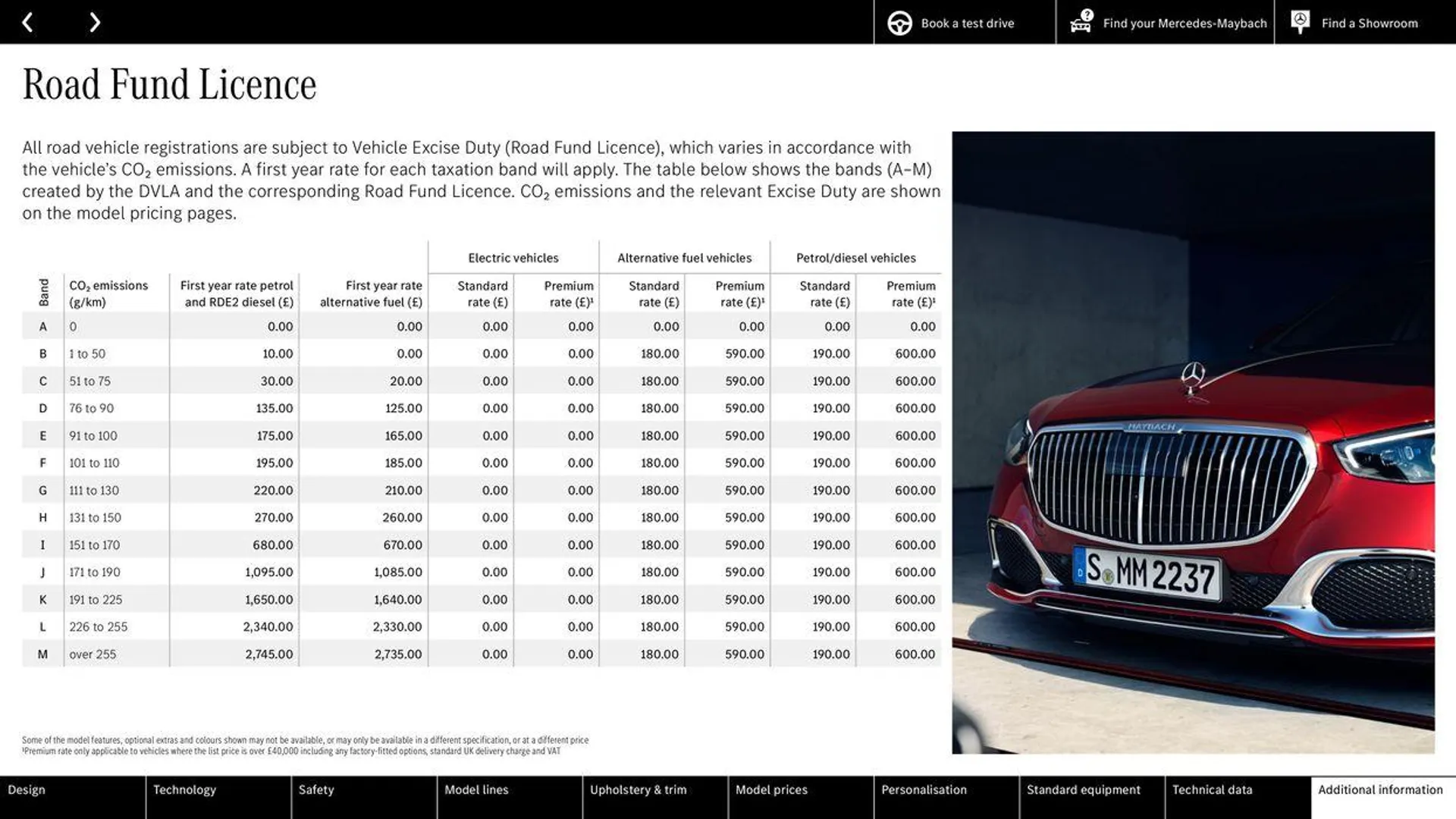This screenshot has width=1456, height=819.
Task: Select the Additional information tab
Action: pos(1383,797)
